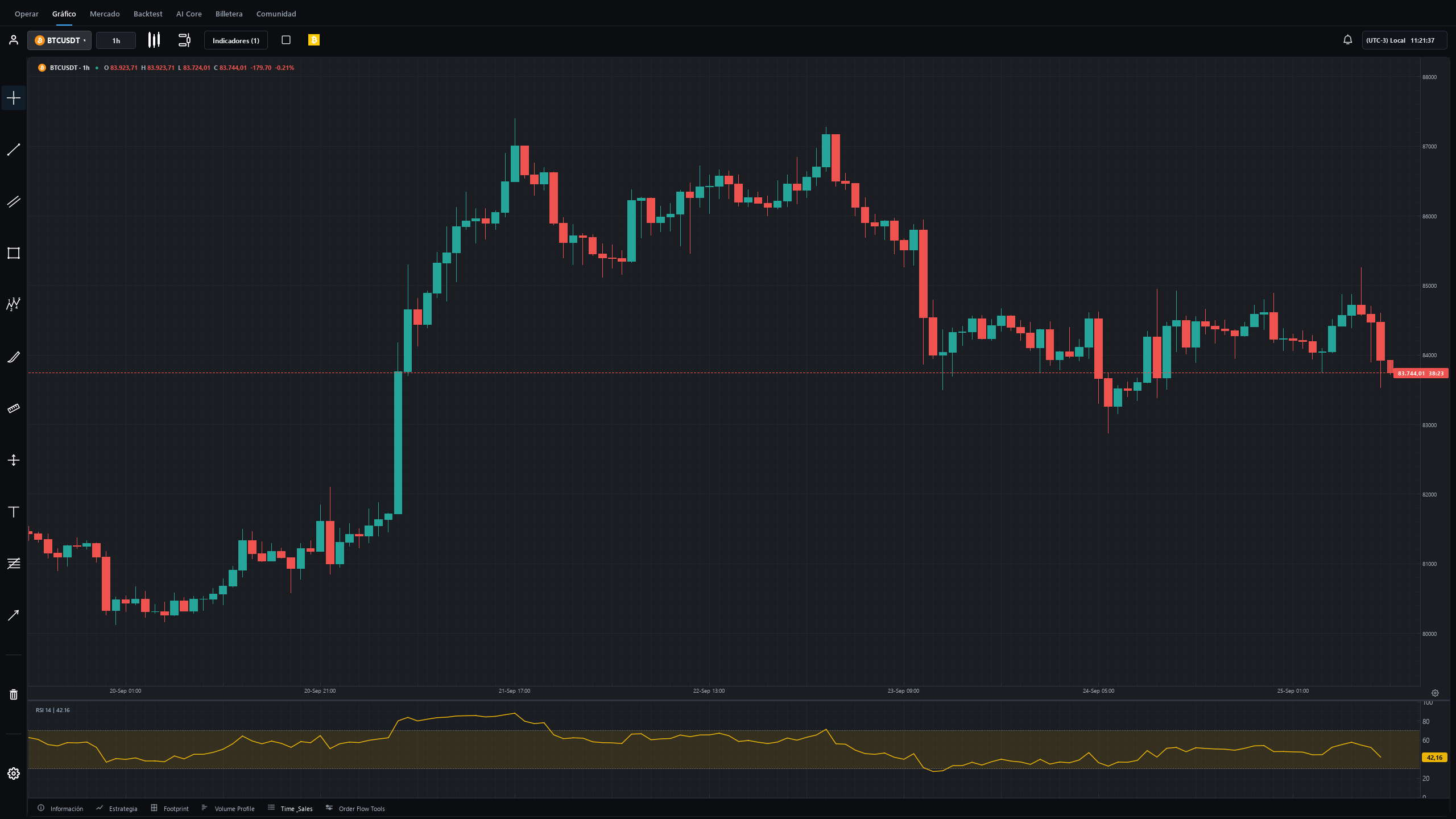Select the Fibonacci retracement tool
Screen dimensions: 1456x819
click(x=14, y=563)
